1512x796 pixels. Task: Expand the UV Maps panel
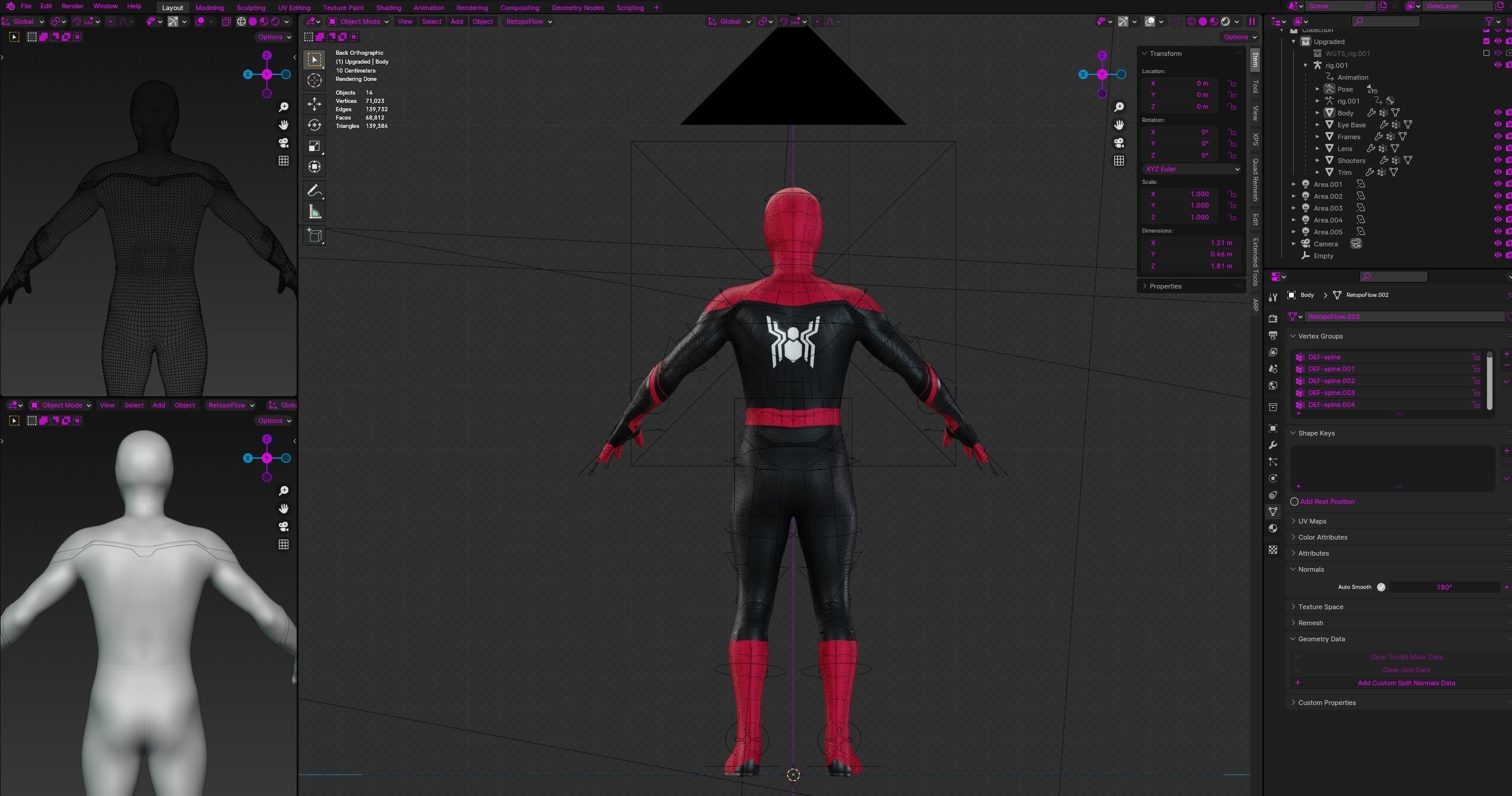point(1312,521)
